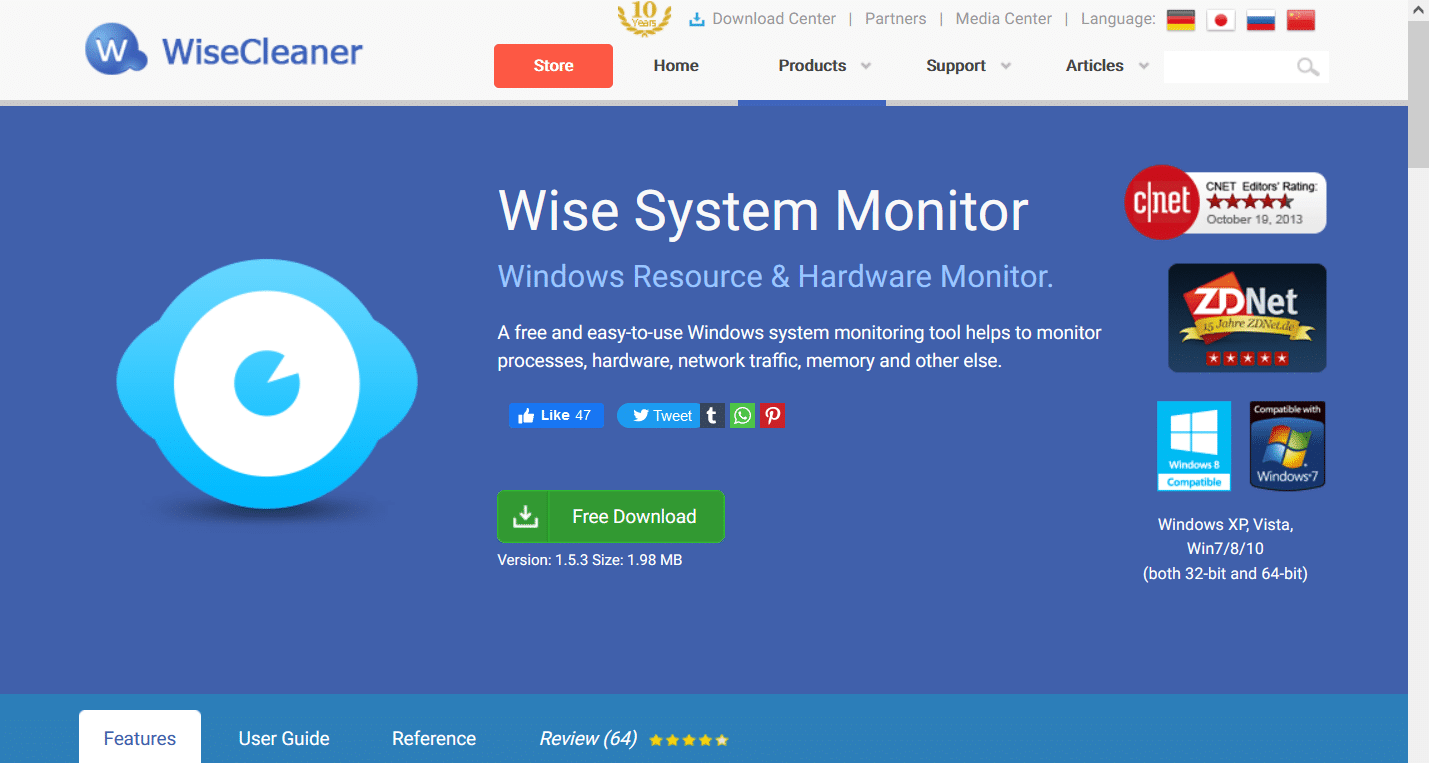Image resolution: width=1429 pixels, height=763 pixels.
Task: Click 'Windows Resource & Hardware Monitor.' subtitle
Action: pos(776,277)
